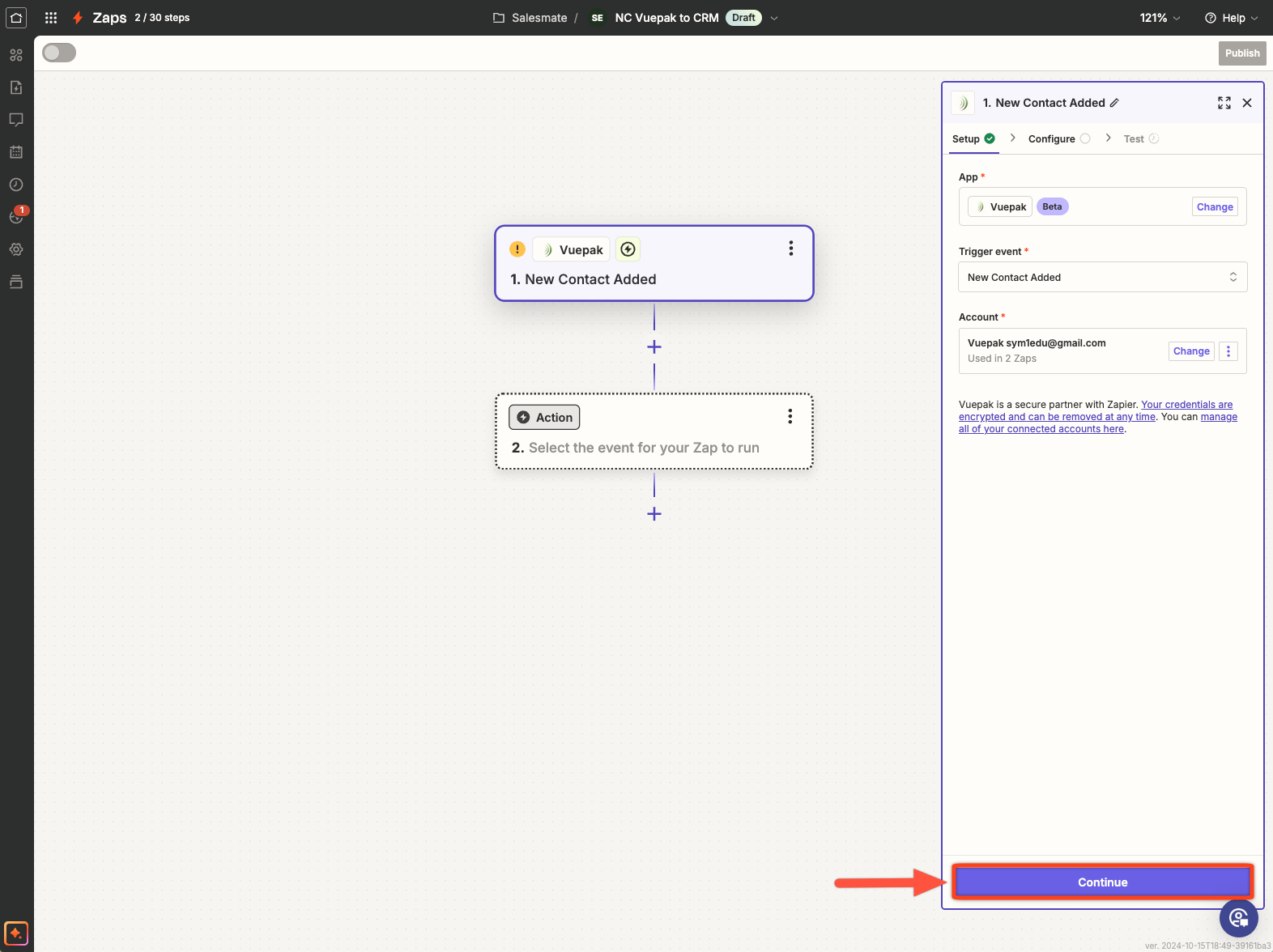Toggle the Zap on/off switch
Screen dimensions: 1273x952
pos(59,53)
